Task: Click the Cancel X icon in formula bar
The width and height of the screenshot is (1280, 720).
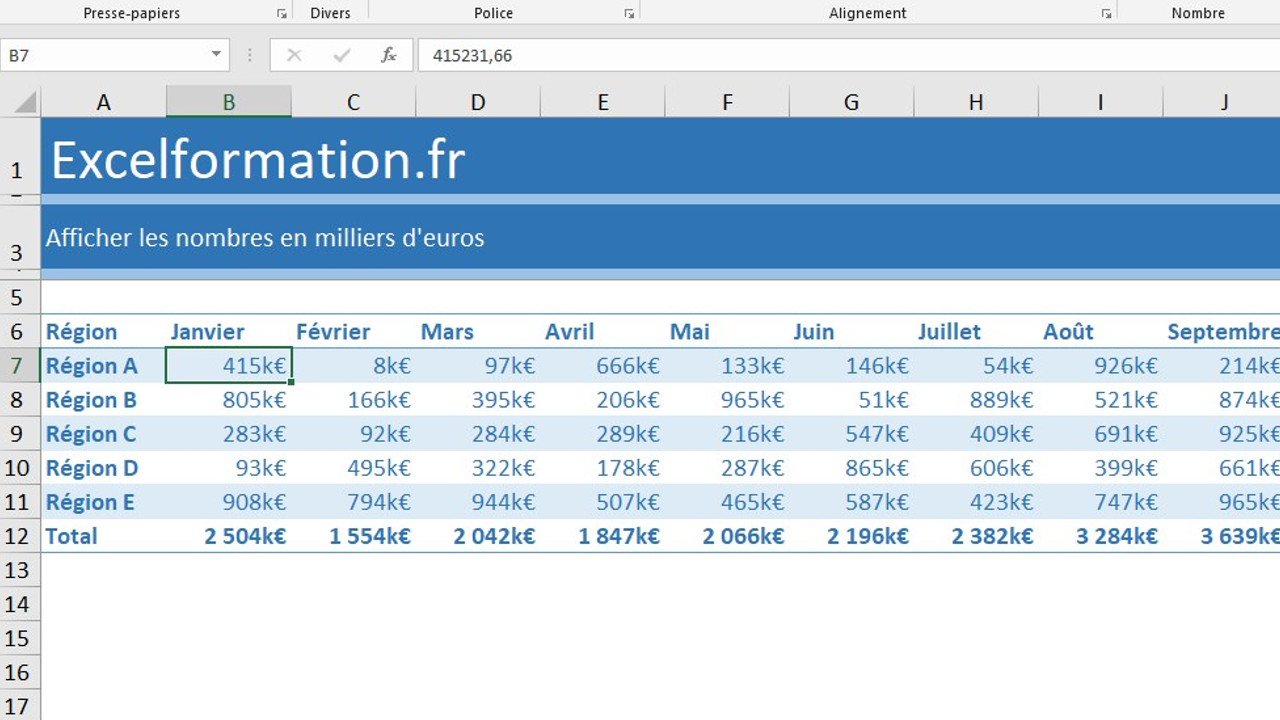Action: point(294,55)
